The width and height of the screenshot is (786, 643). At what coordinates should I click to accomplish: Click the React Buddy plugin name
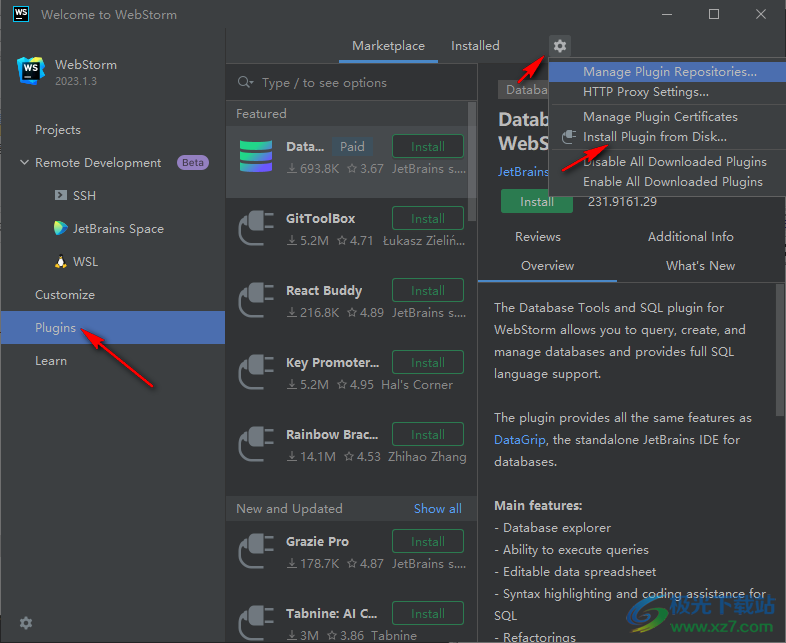tap(324, 291)
